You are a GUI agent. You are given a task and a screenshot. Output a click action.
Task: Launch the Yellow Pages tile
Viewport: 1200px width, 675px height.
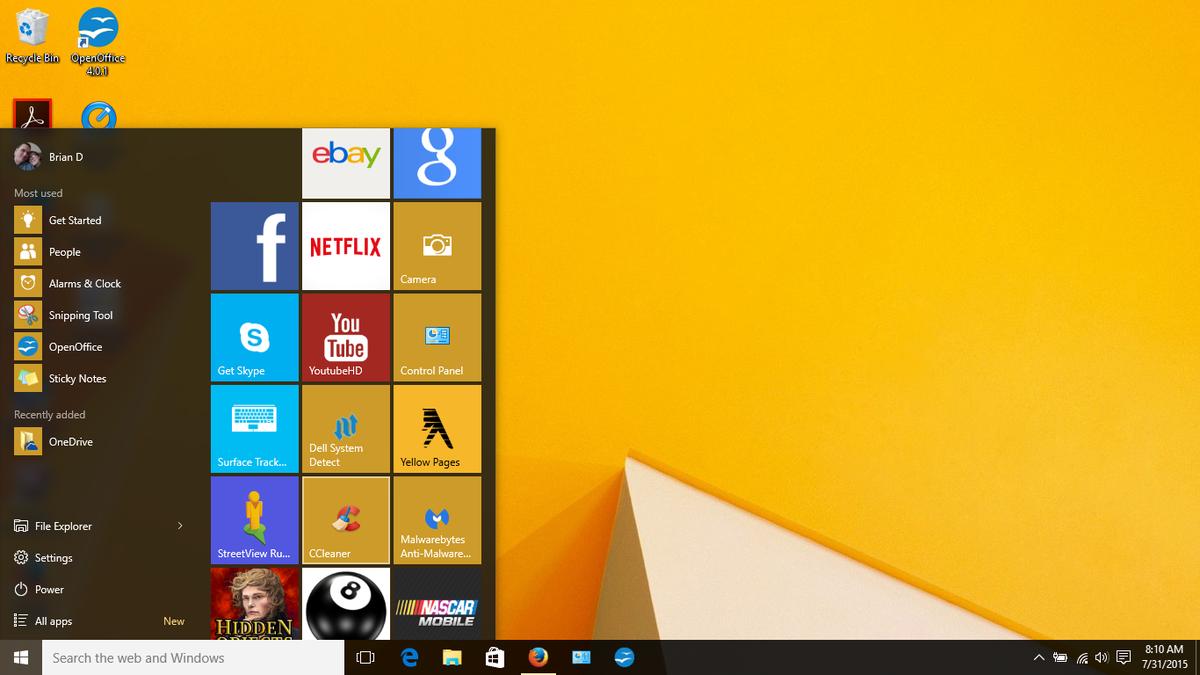pyautogui.click(x=437, y=429)
